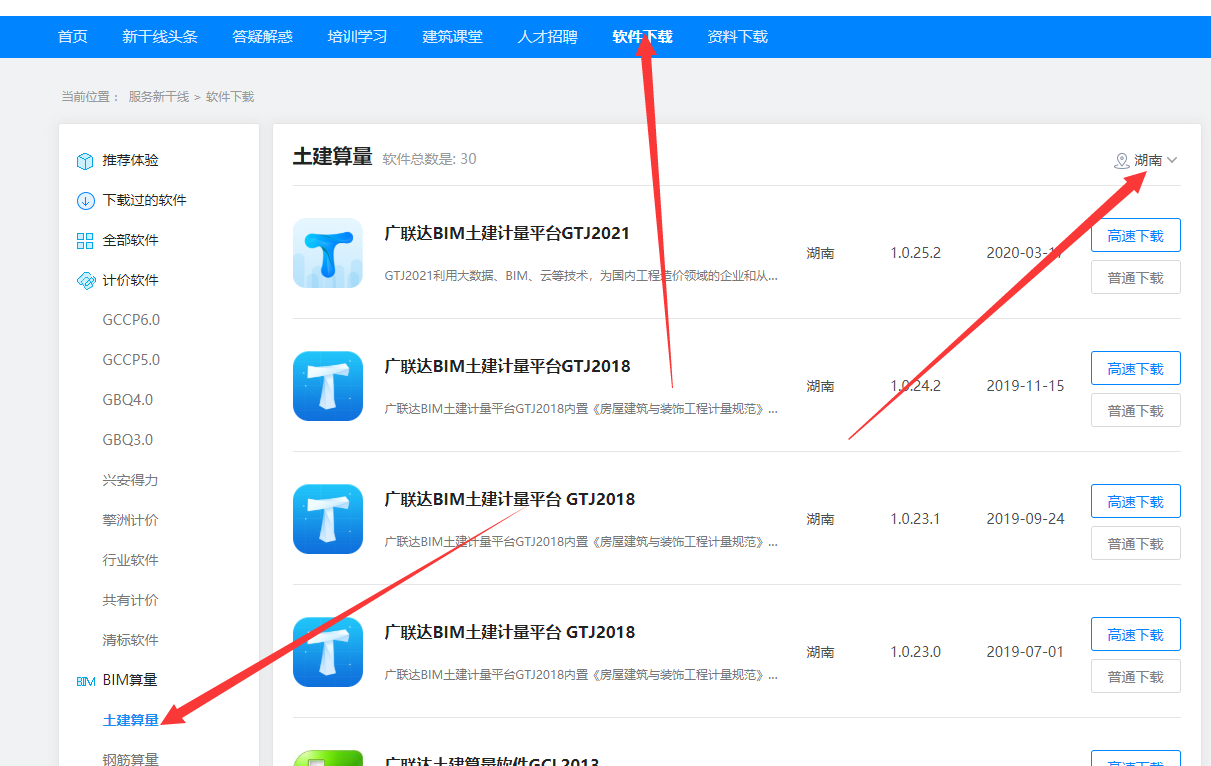
Task: Select GBQ4.0 in the sidebar
Action: click(128, 400)
